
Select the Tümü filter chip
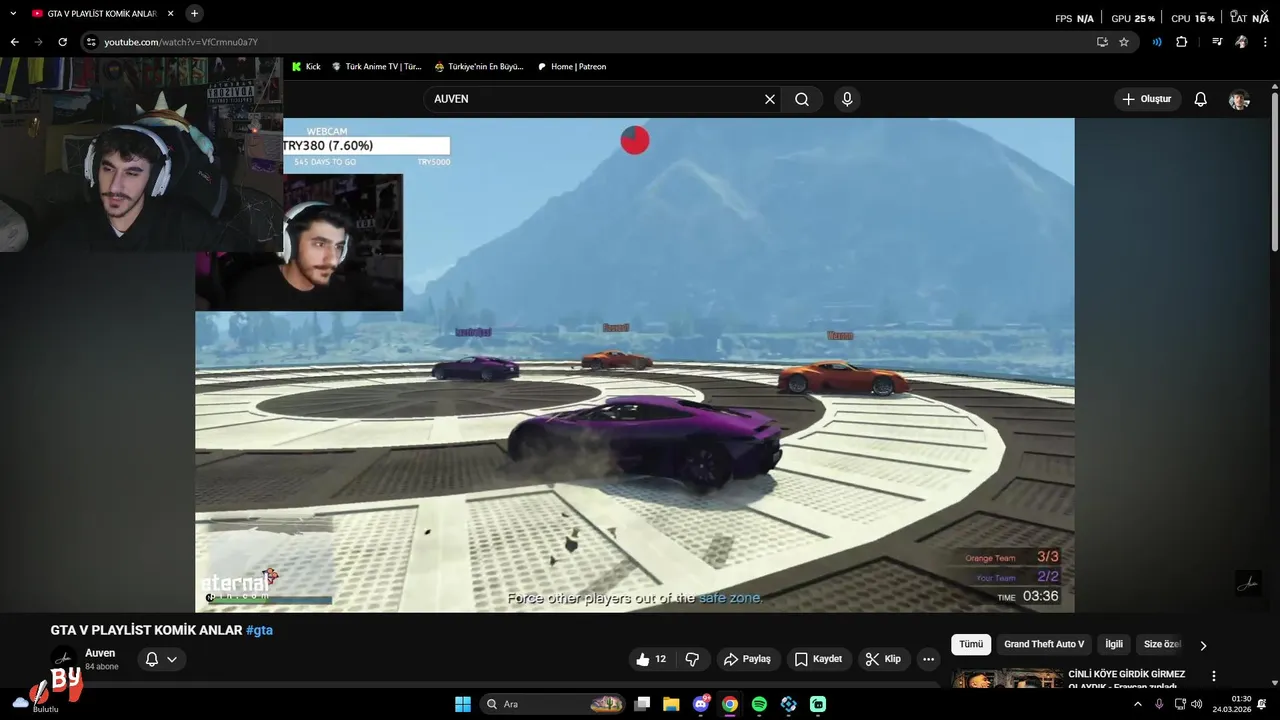(x=971, y=644)
